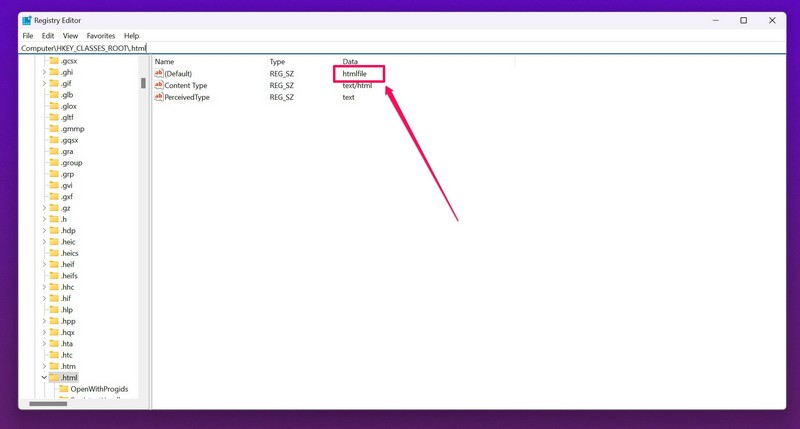The image size is (800, 429).
Task: Expand the .hpp key
Action: pos(44,321)
